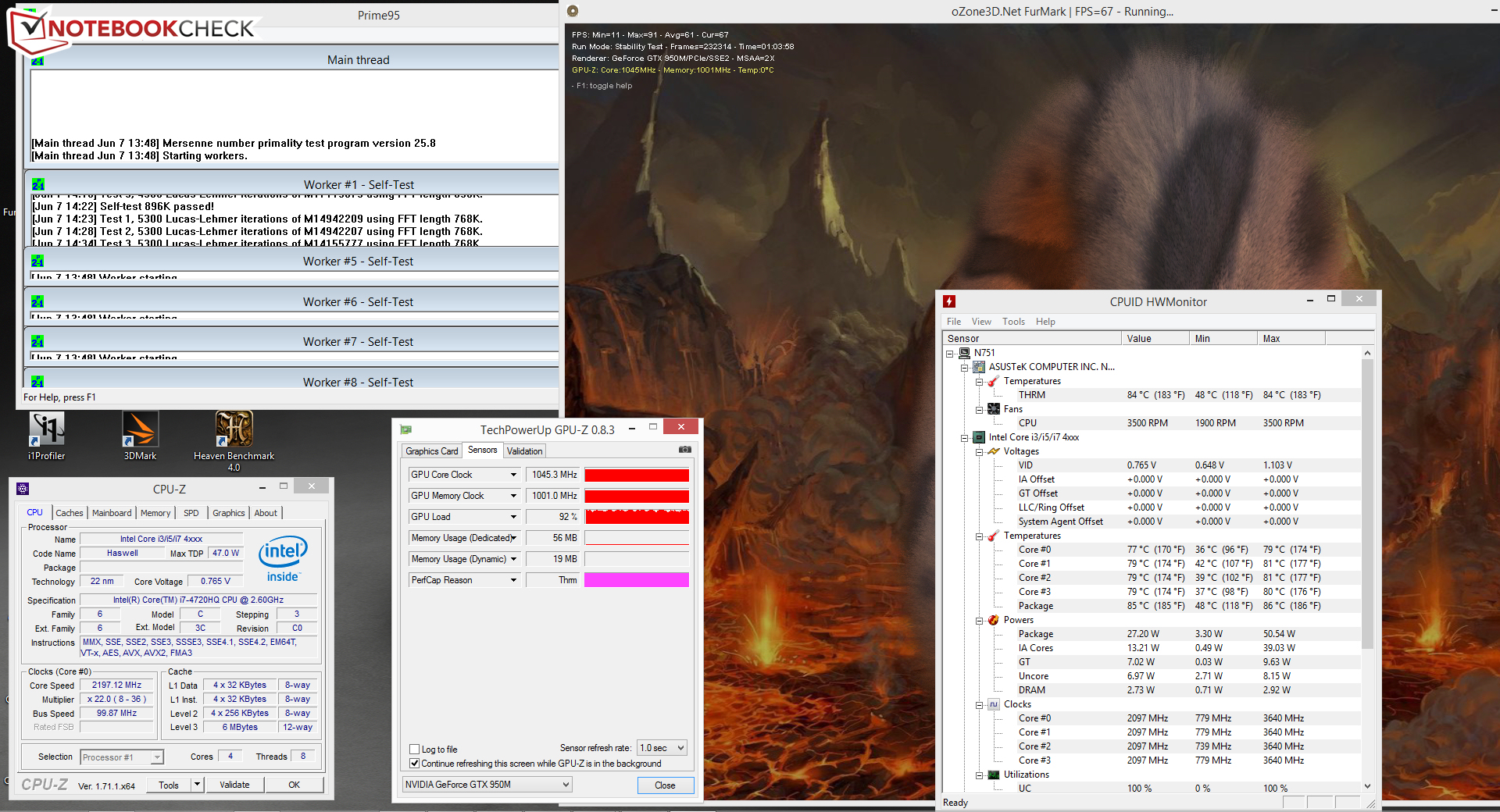This screenshot has width=1500, height=812.
Task: Switch to the Caches tab in CPU-Z
Action: [x=70, y=513]
